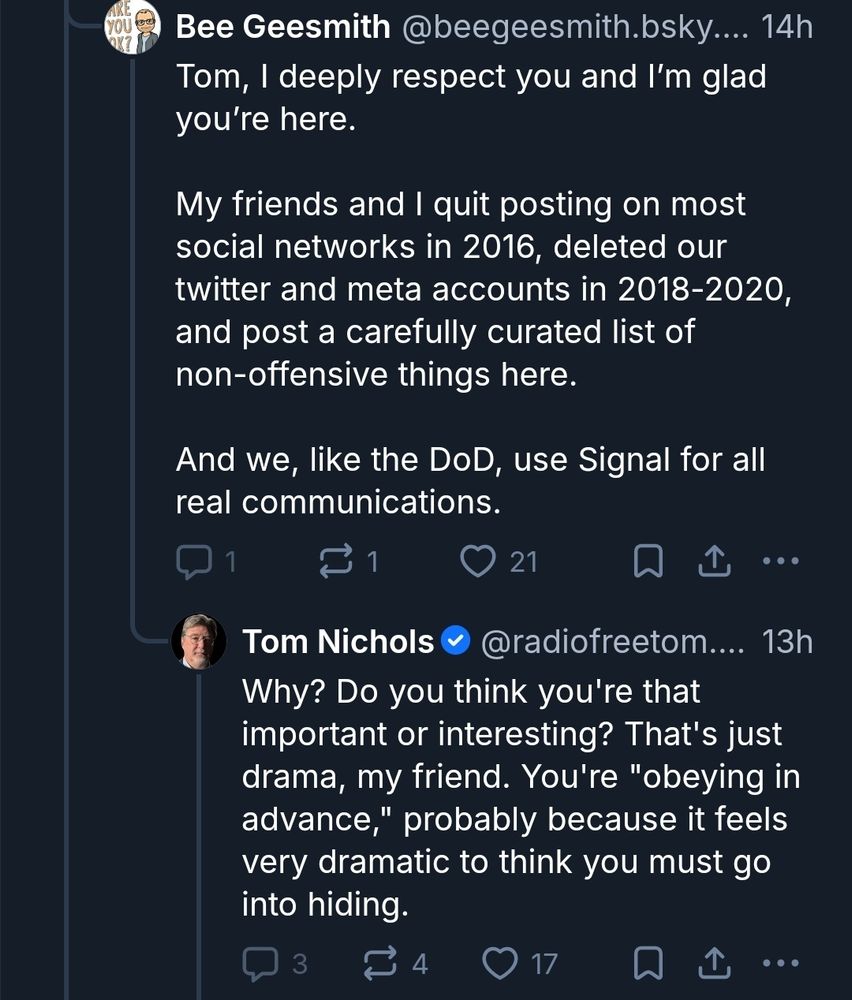
Task: Like Bee Geesmith's post
Action: pos(478,563)
